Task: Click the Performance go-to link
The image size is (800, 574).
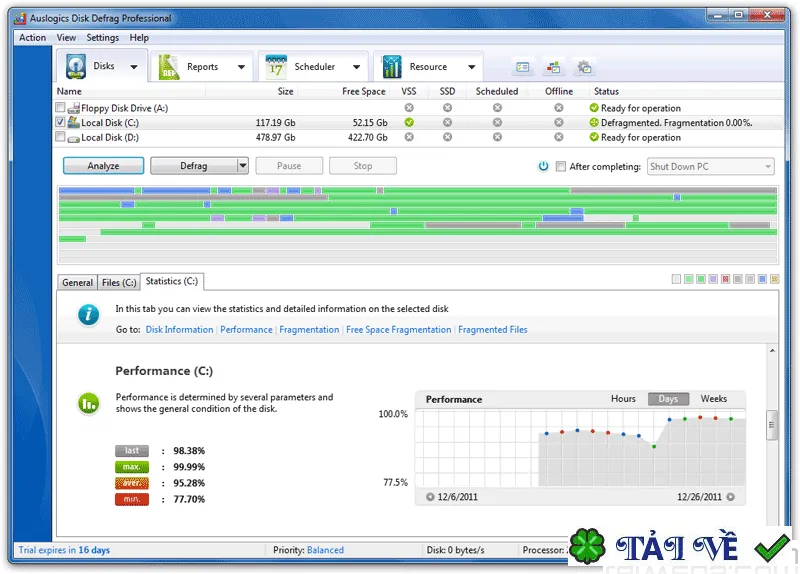Action: pyautogui.click(x=246, y=330)
